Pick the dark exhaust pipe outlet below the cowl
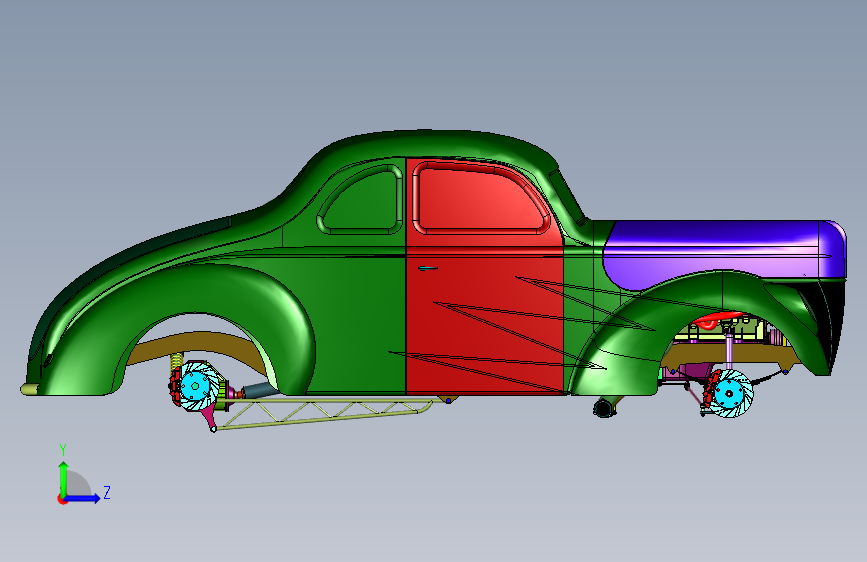The image size is (867, 562). click(x=604, y=408)
